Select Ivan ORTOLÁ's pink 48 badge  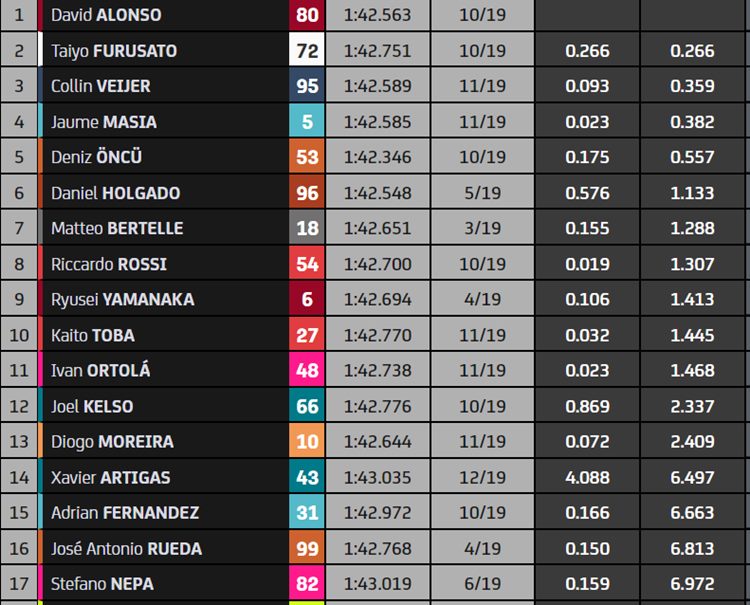point(307,370)
